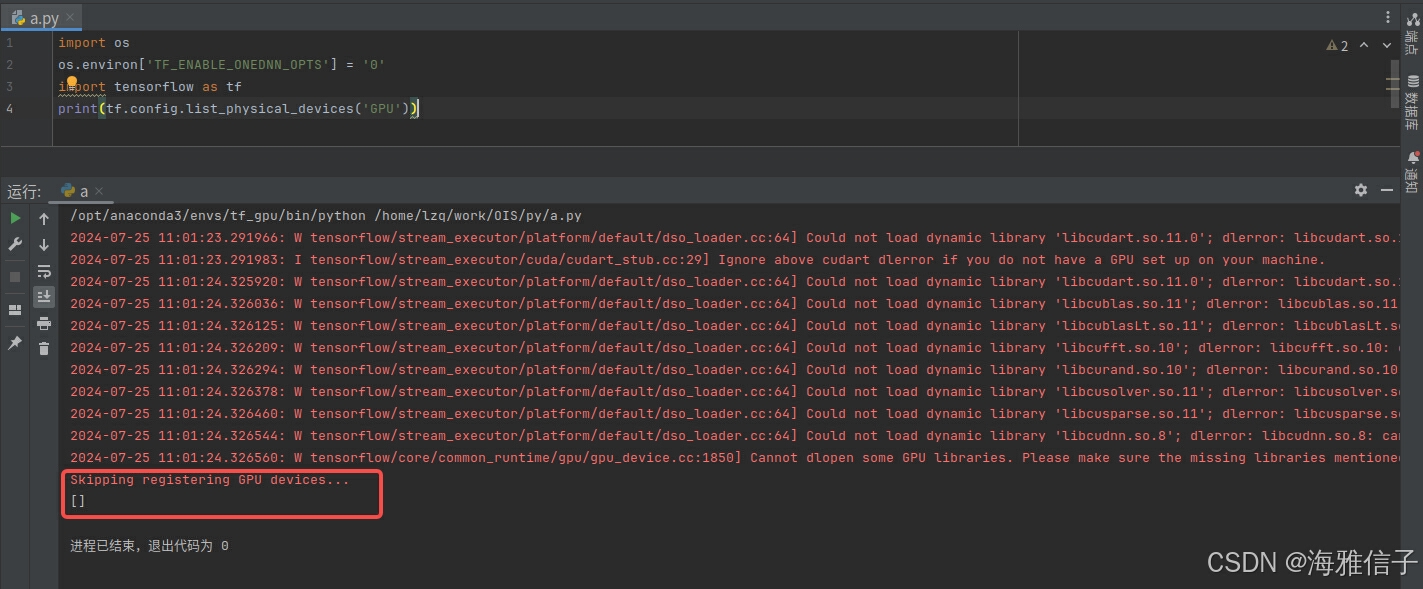Toggle soft-wrap in the console
This screenshot has width=1423, height=589.
point(44,271)
